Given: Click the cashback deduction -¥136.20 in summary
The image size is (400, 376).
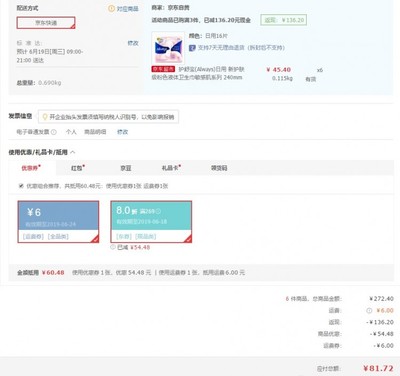Looking at the screenshot, I should pos(380,322).
